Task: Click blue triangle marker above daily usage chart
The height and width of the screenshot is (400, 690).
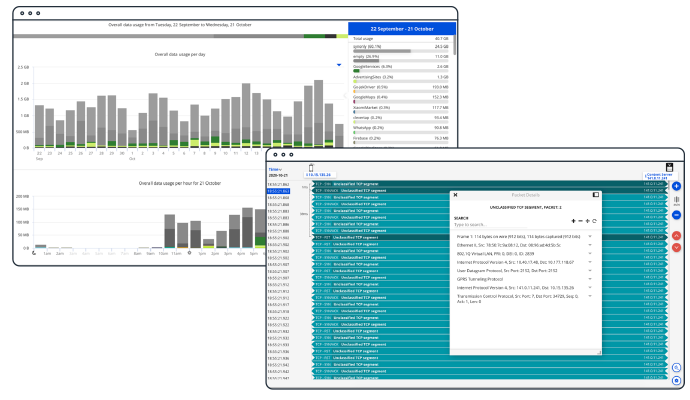Action: click(x=339, y=65)
